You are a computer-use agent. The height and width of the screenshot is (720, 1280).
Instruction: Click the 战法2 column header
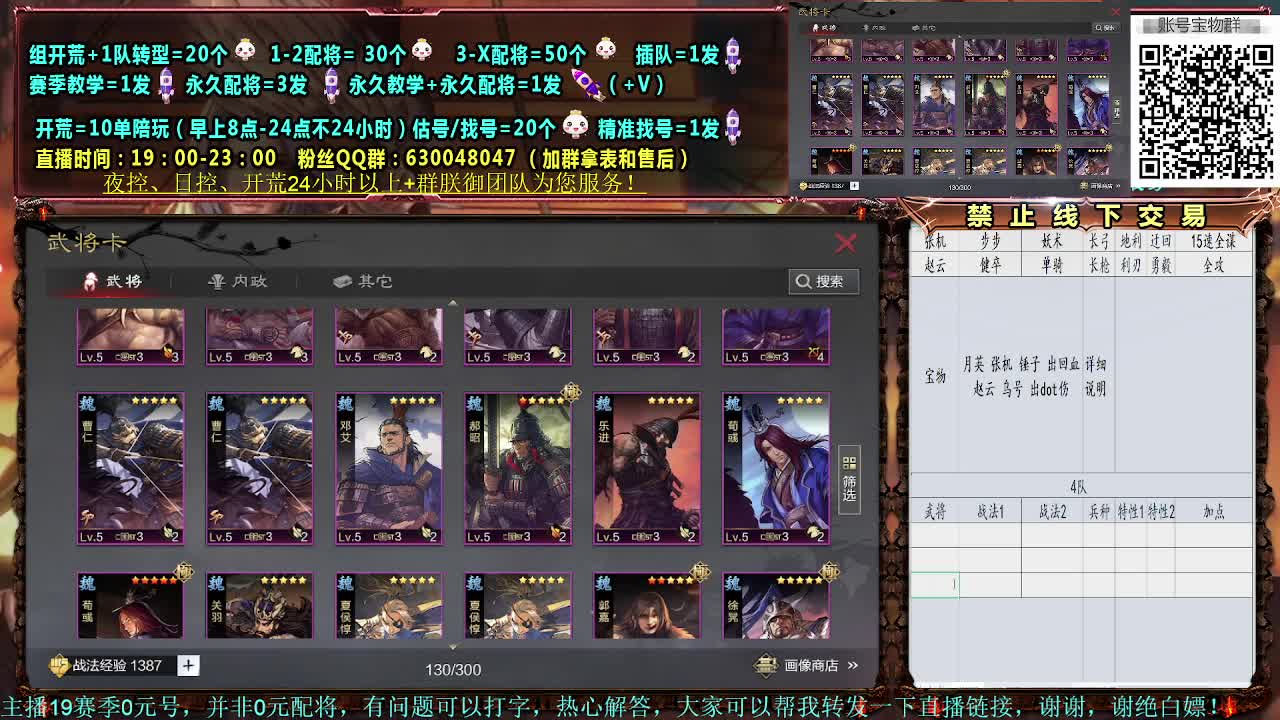pyautogui.click(x=1052, y=511)
